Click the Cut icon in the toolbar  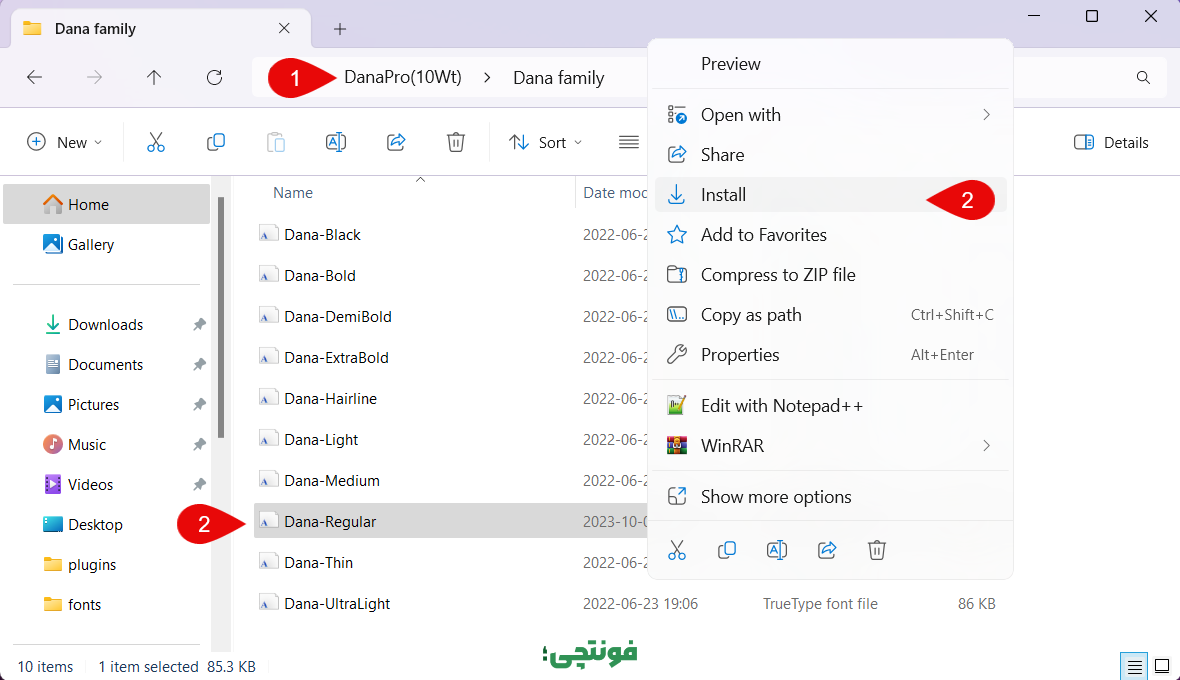pyautogui.click(x=156, y=142)
